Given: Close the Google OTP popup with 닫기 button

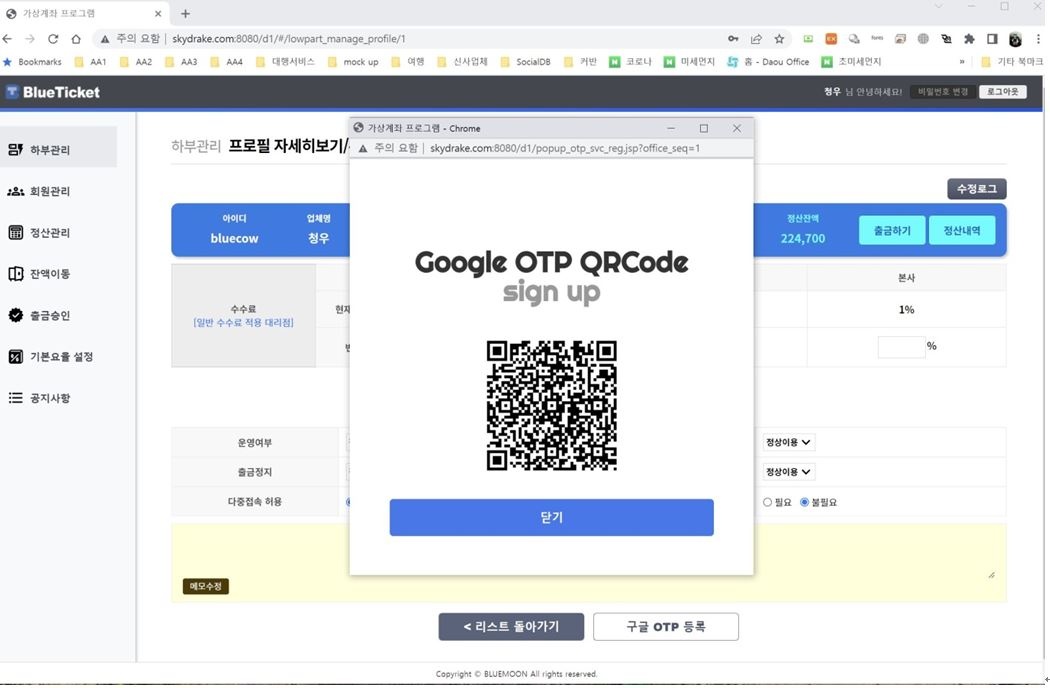Looking at the screenshot, I should (551, 517).
